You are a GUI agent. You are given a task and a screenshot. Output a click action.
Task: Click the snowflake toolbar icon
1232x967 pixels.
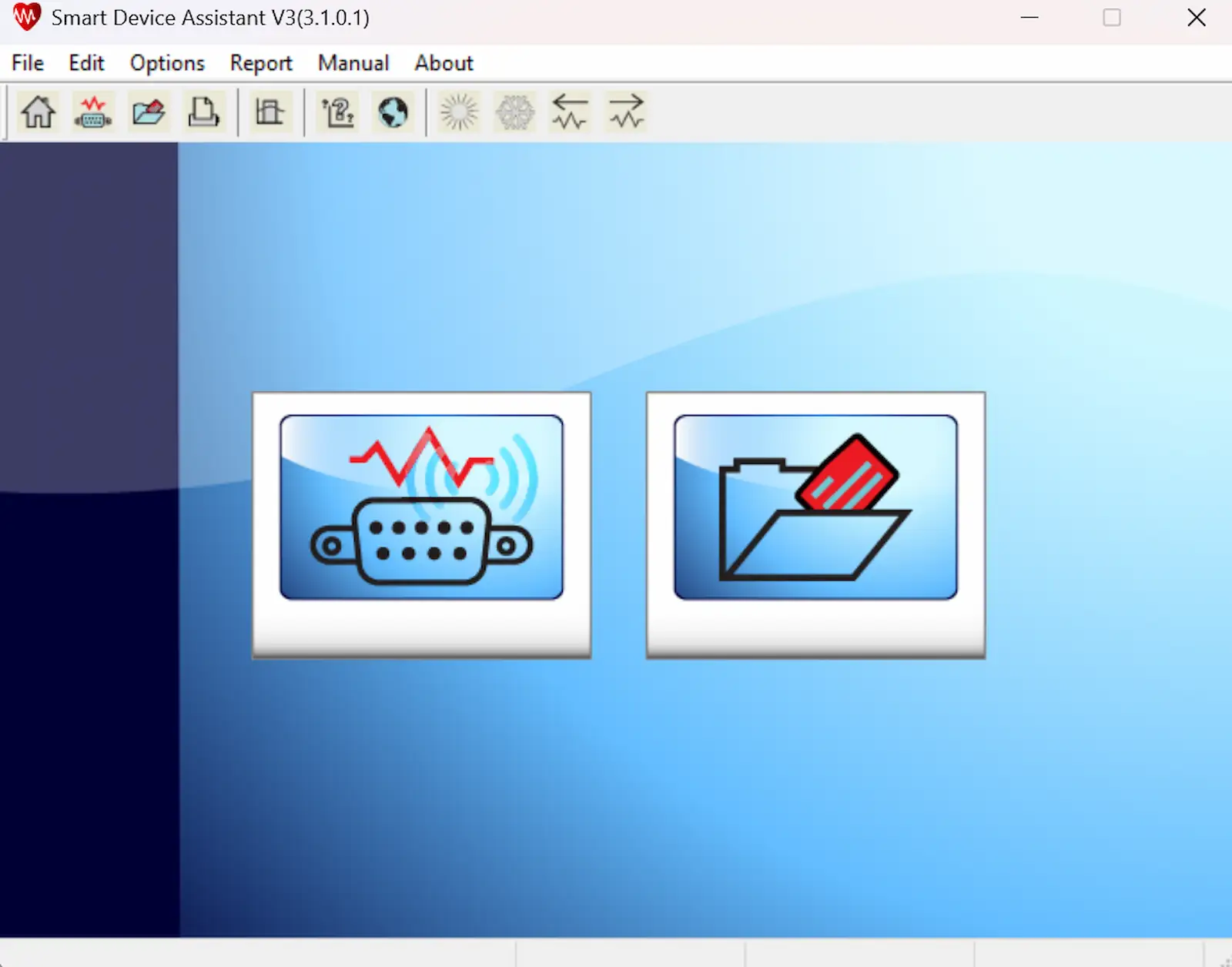(514, 112)
